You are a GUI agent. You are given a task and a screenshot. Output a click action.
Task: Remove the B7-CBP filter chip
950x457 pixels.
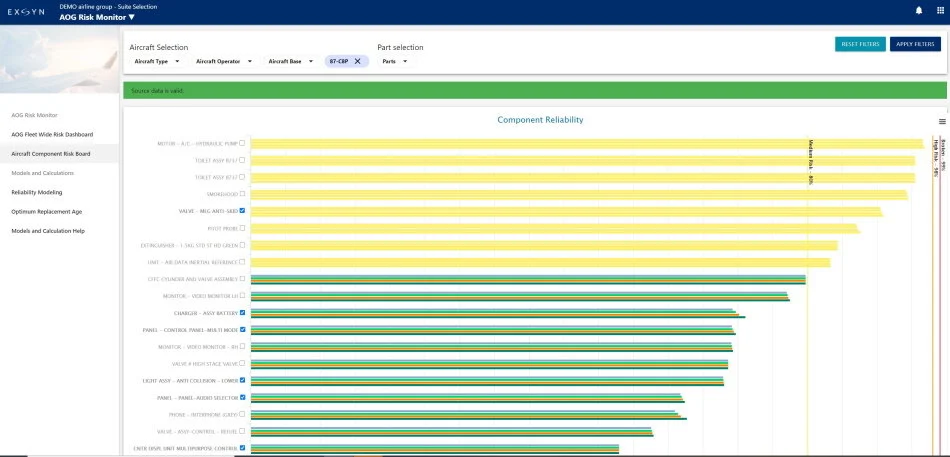point(357,61)
